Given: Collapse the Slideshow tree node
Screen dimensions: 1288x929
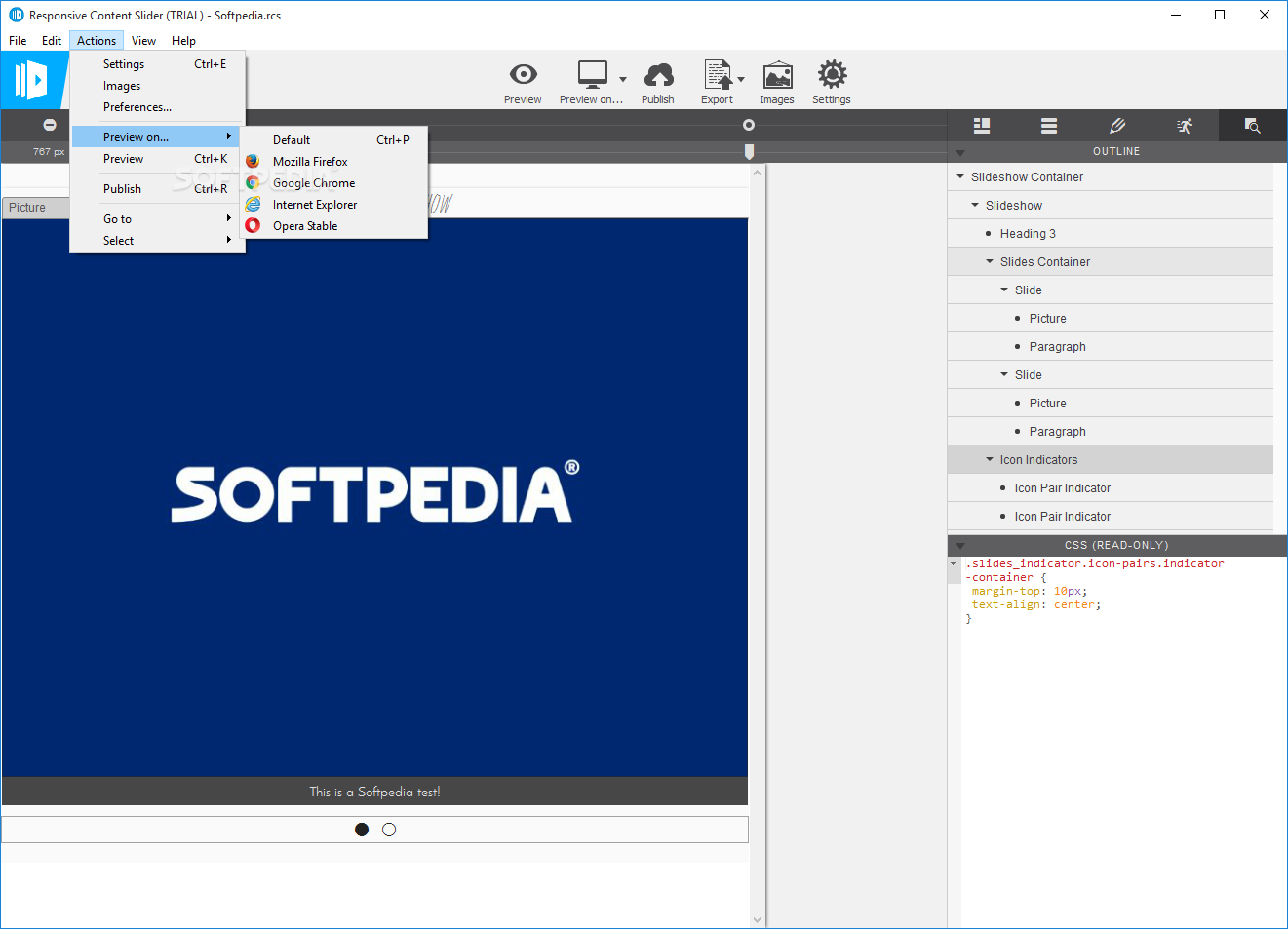Looking at the screenshot, I should coord(975,205).
